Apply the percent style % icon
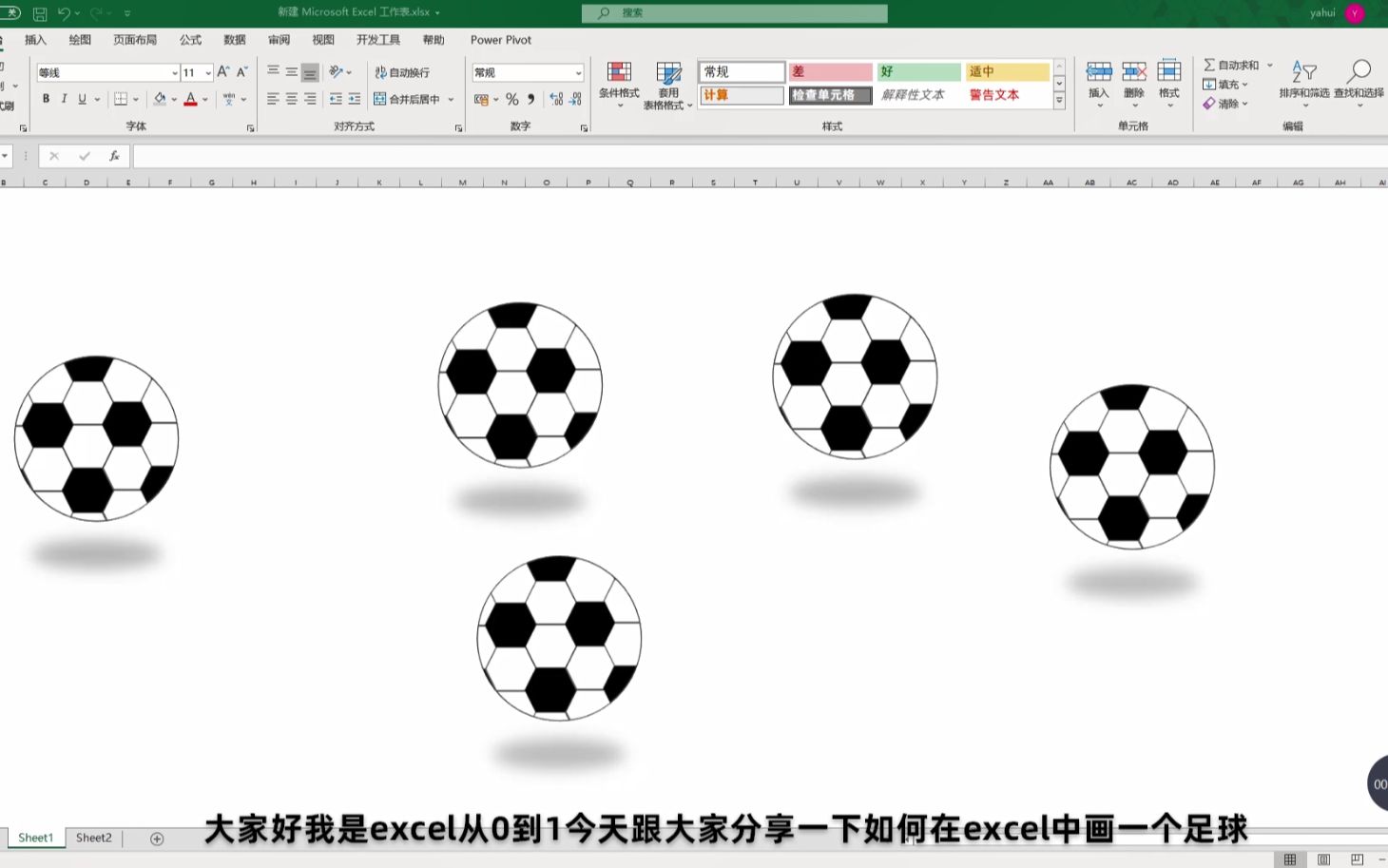Screen dimensions: 1388x868 (511, 99)
